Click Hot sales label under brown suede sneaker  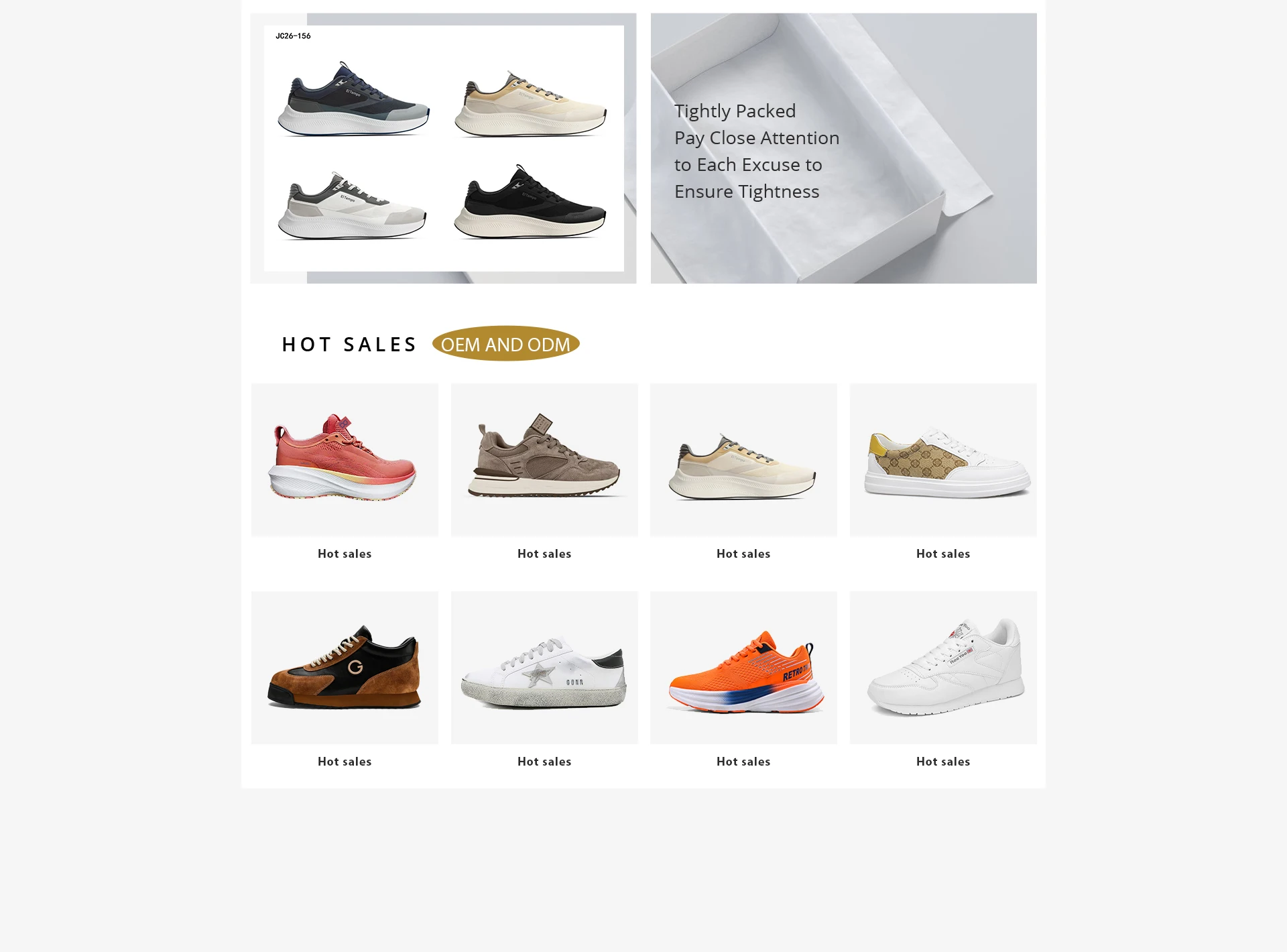pos(544,554)
